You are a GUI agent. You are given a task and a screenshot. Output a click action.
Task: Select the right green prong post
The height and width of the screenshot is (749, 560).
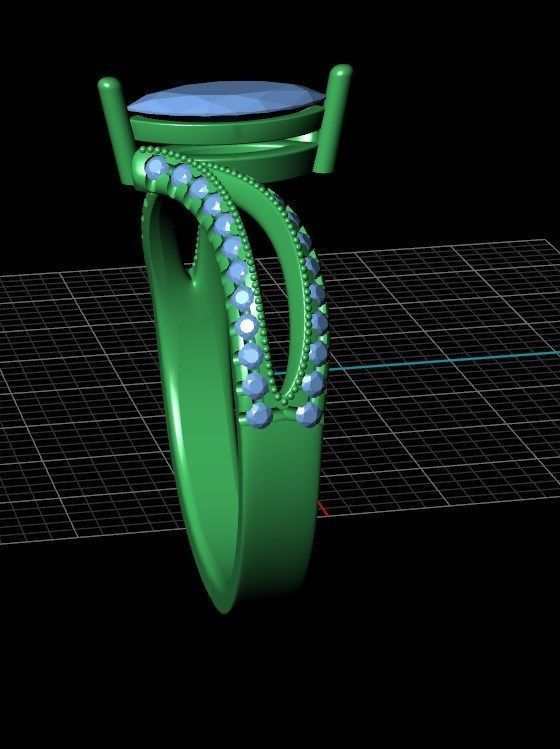click(x=334, y=118)
